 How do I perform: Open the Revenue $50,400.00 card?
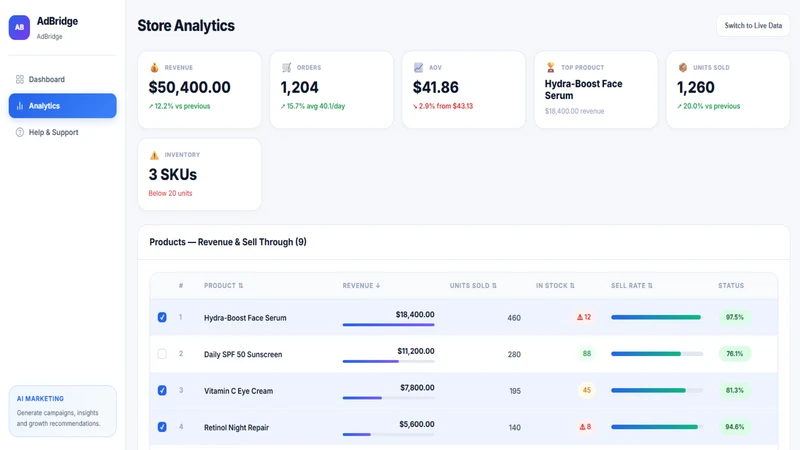(199, 89)
